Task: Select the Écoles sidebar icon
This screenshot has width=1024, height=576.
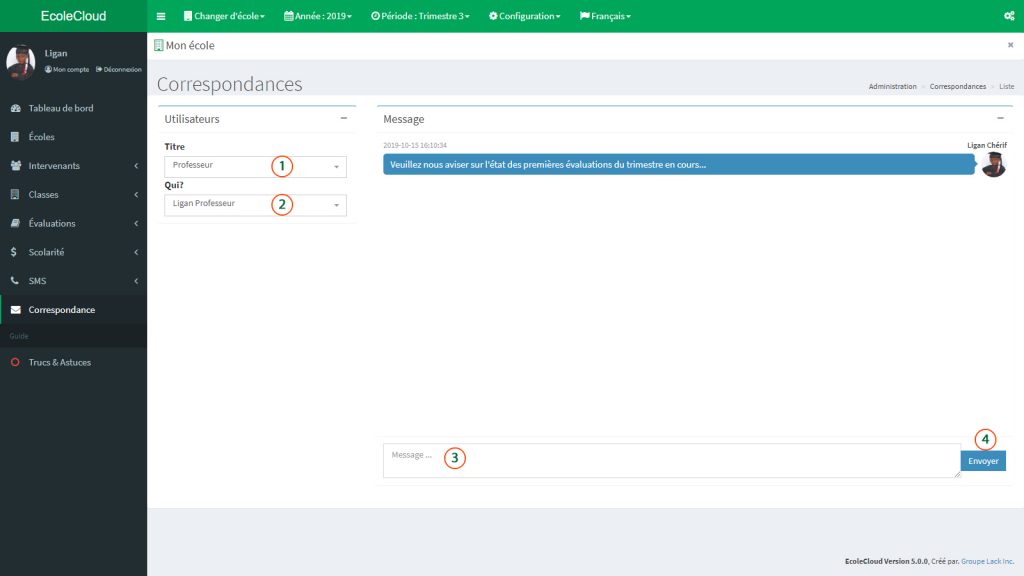Action: (14, 137)
